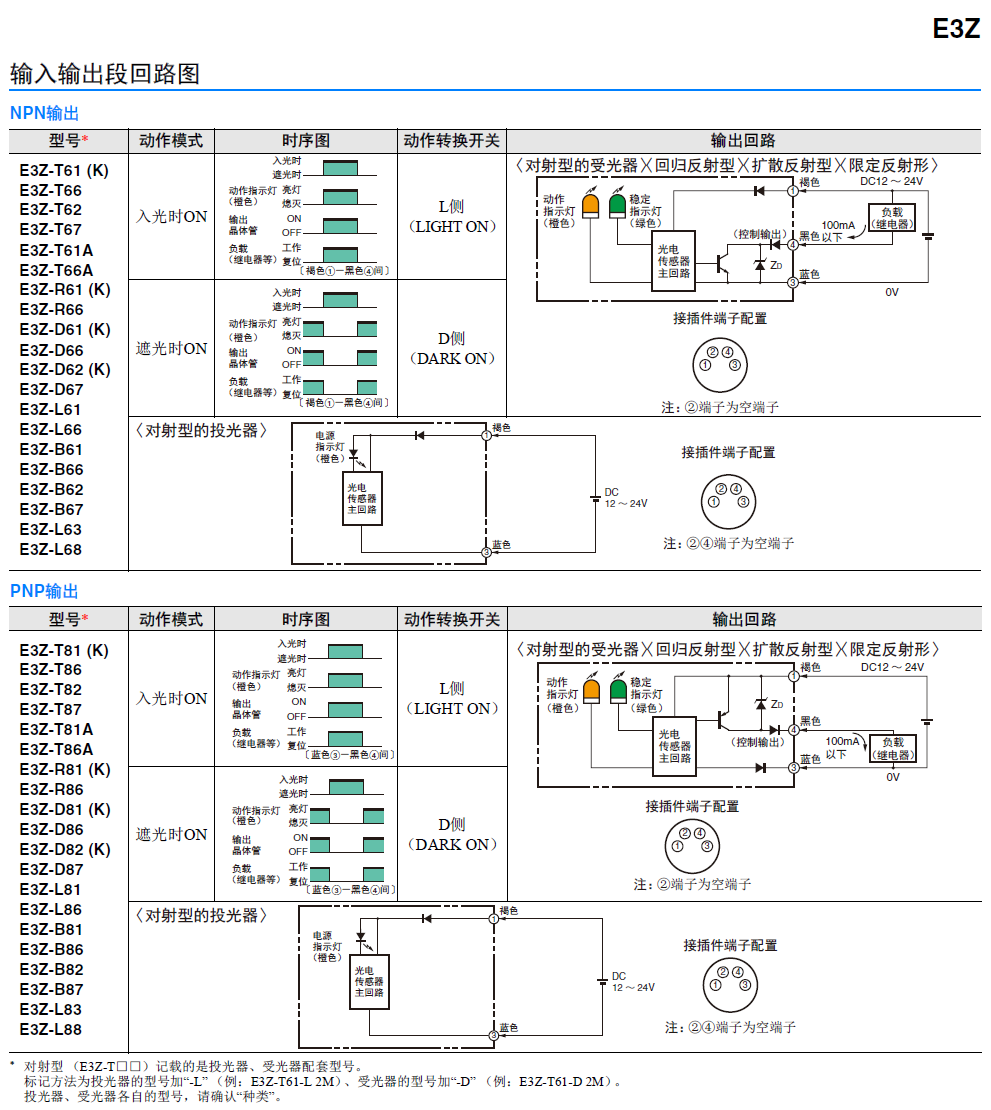Select model E3Z-L61
The height and width of the screenshot is (1110, 991).
click(x=50, y=409)
